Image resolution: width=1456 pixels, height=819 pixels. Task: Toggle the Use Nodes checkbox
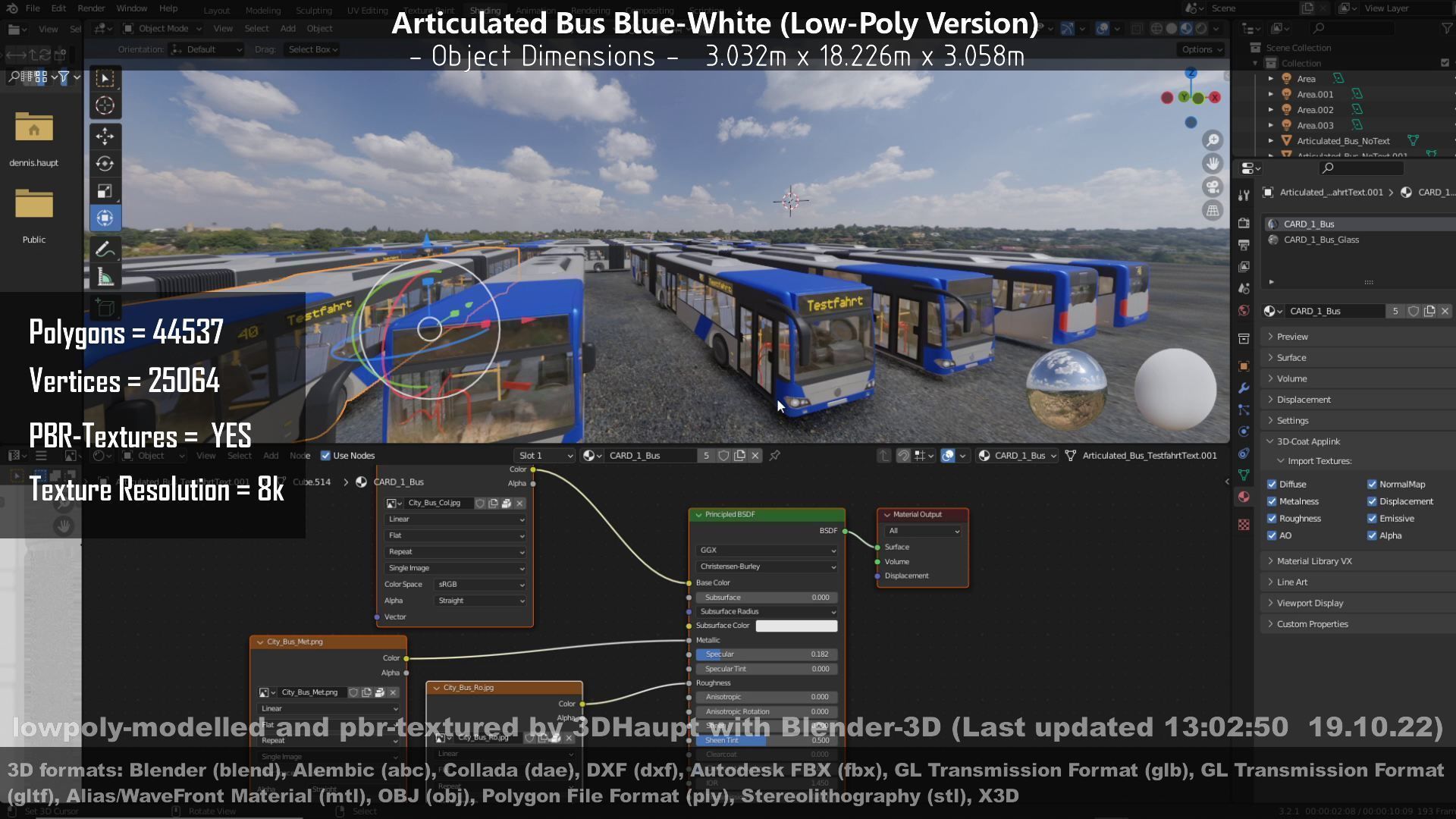pos(325,456)
